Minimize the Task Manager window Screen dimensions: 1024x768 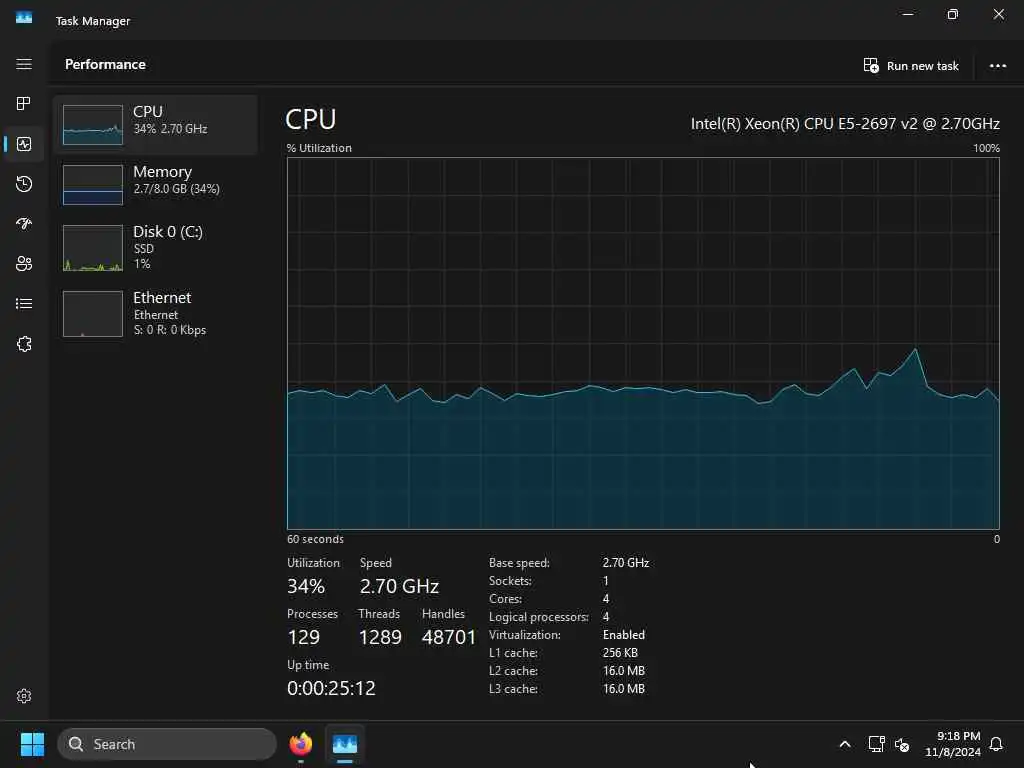tap(908, 14)
